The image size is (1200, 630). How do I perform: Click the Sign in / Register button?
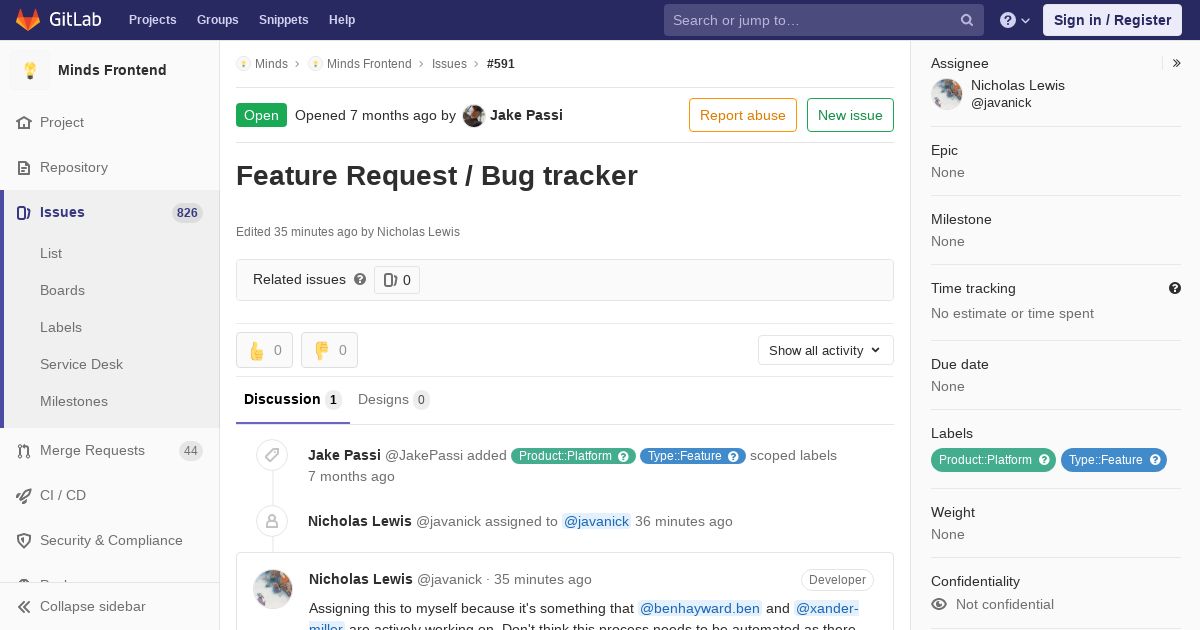[1112, 20]
